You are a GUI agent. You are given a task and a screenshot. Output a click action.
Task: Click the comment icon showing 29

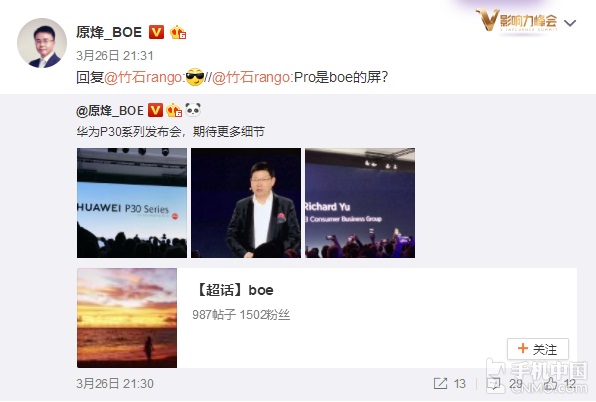point(494,383)
